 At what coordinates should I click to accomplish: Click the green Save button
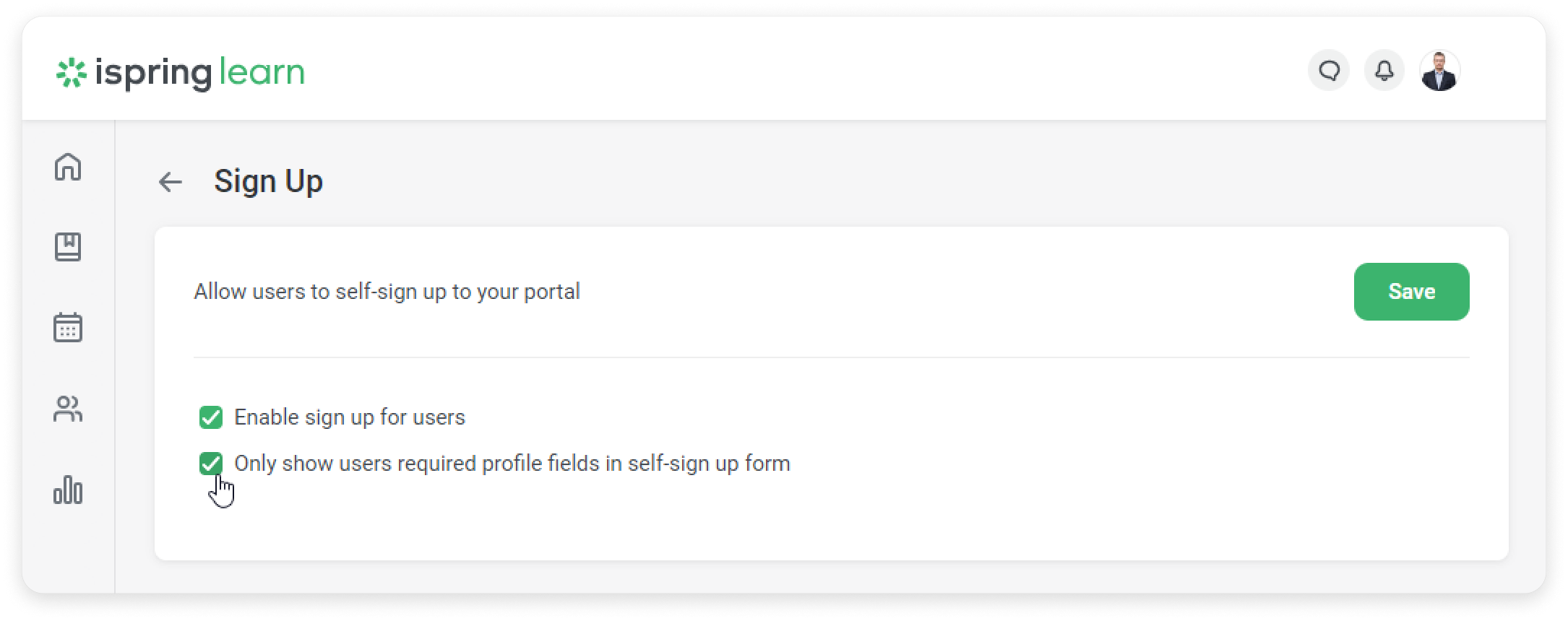coord(1411,292)
